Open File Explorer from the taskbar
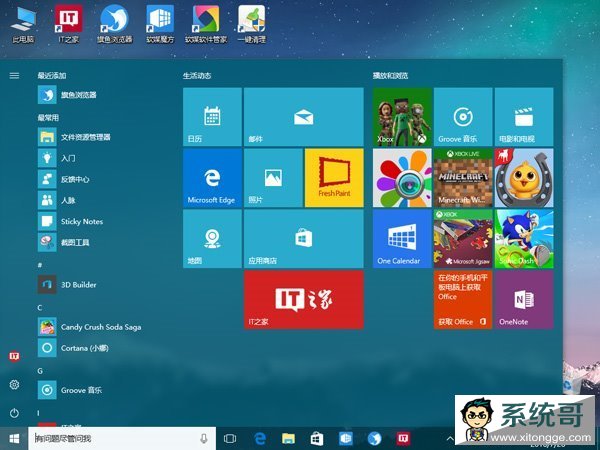The width and height of the screenshot is (600, 450). click(289, 439)
